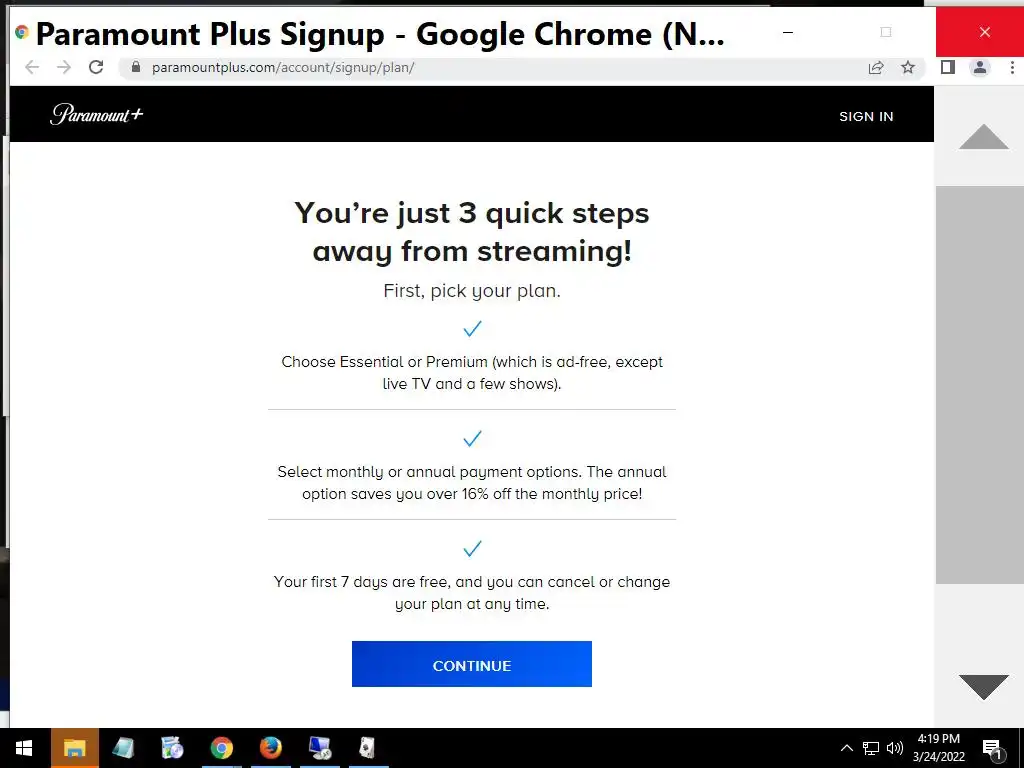Show hidden system tray icons
The width and height of the screenshot is (1024, 768).
point(846,748)
